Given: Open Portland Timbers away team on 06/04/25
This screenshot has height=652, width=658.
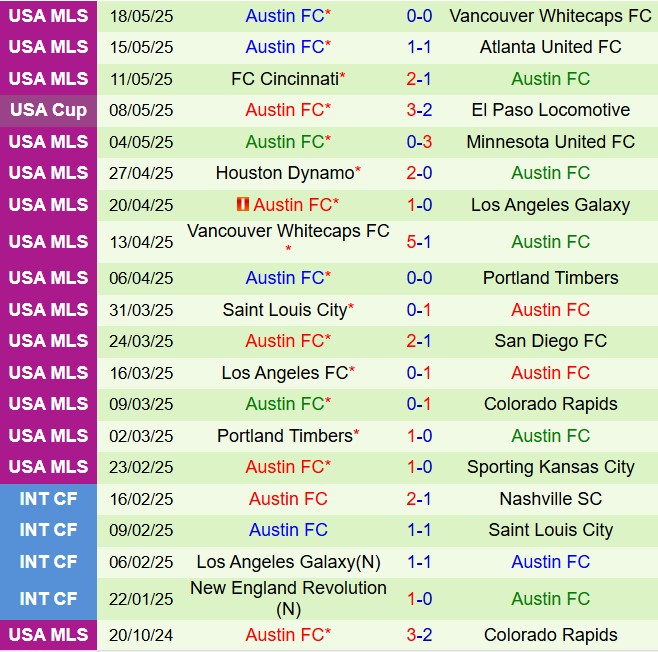Looking at the screenshot, I should click(550, 278).
